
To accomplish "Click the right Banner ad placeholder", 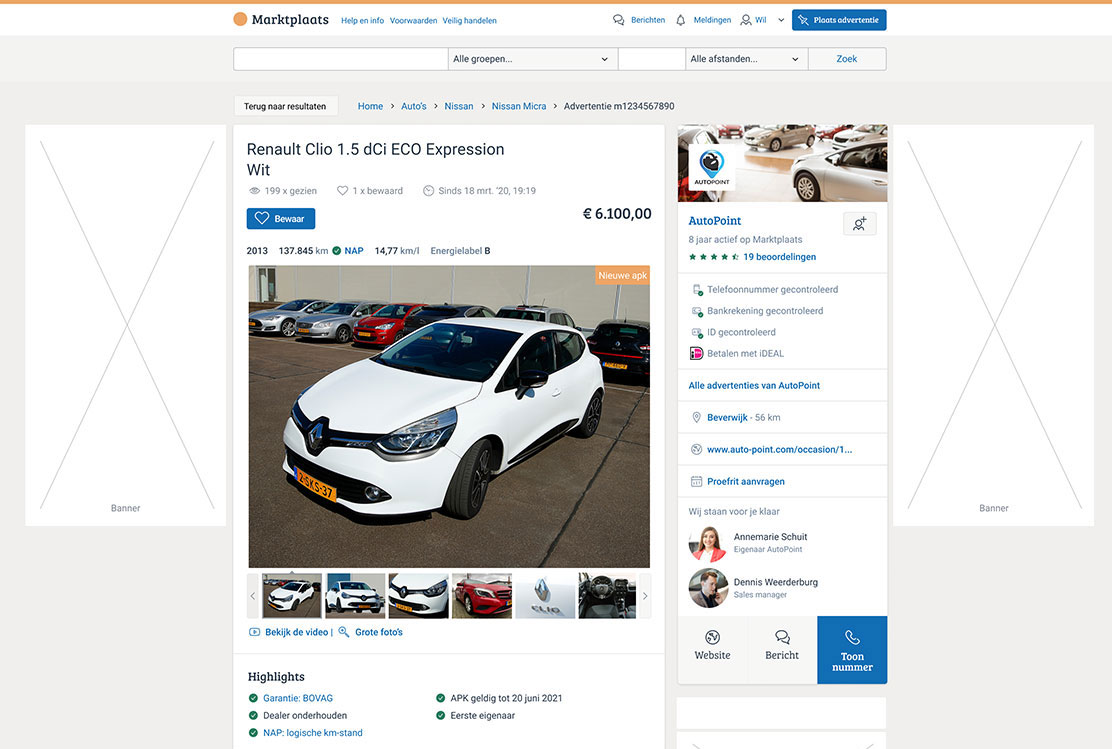I will click(x=994, y=326).
